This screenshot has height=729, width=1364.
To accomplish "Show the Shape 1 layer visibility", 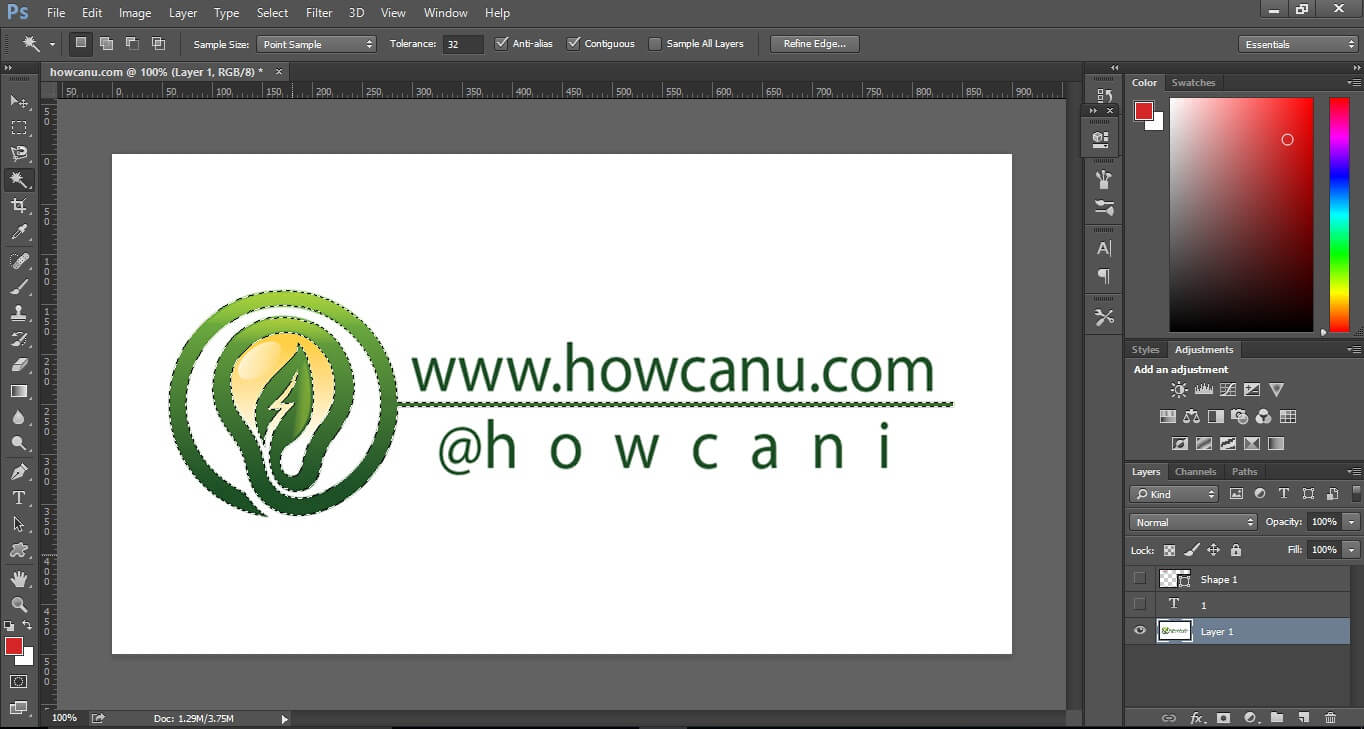I will pyautogui.click(x=1140, y=578).
